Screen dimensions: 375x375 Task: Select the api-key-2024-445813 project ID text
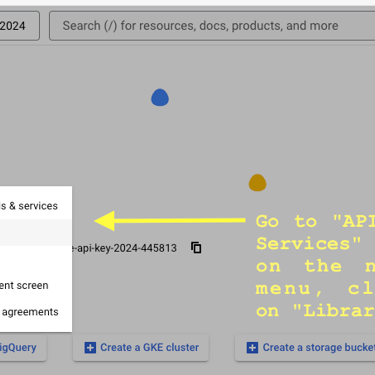click(x=124, y=248)
